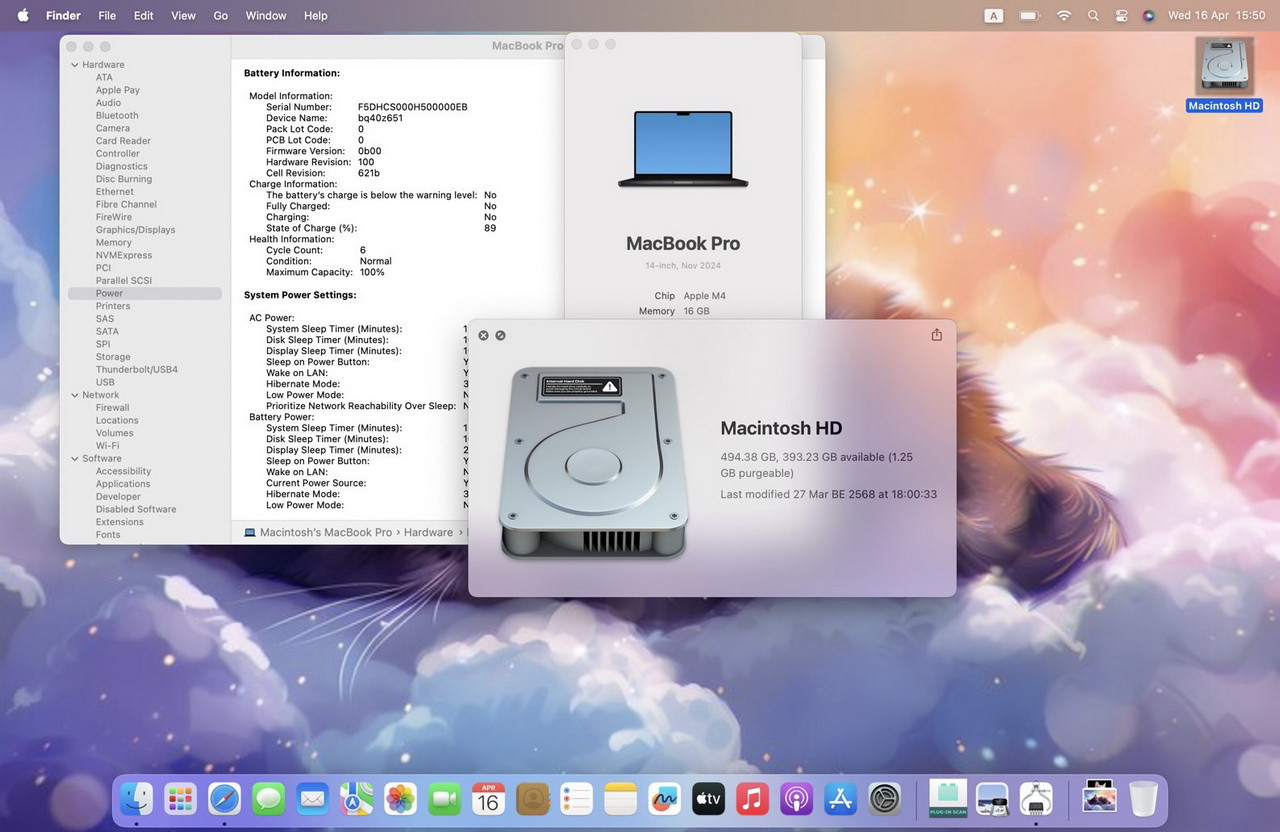Select Disabled Software in sidebar
The image size is (1280, 832).
click(x=136, y=509)
